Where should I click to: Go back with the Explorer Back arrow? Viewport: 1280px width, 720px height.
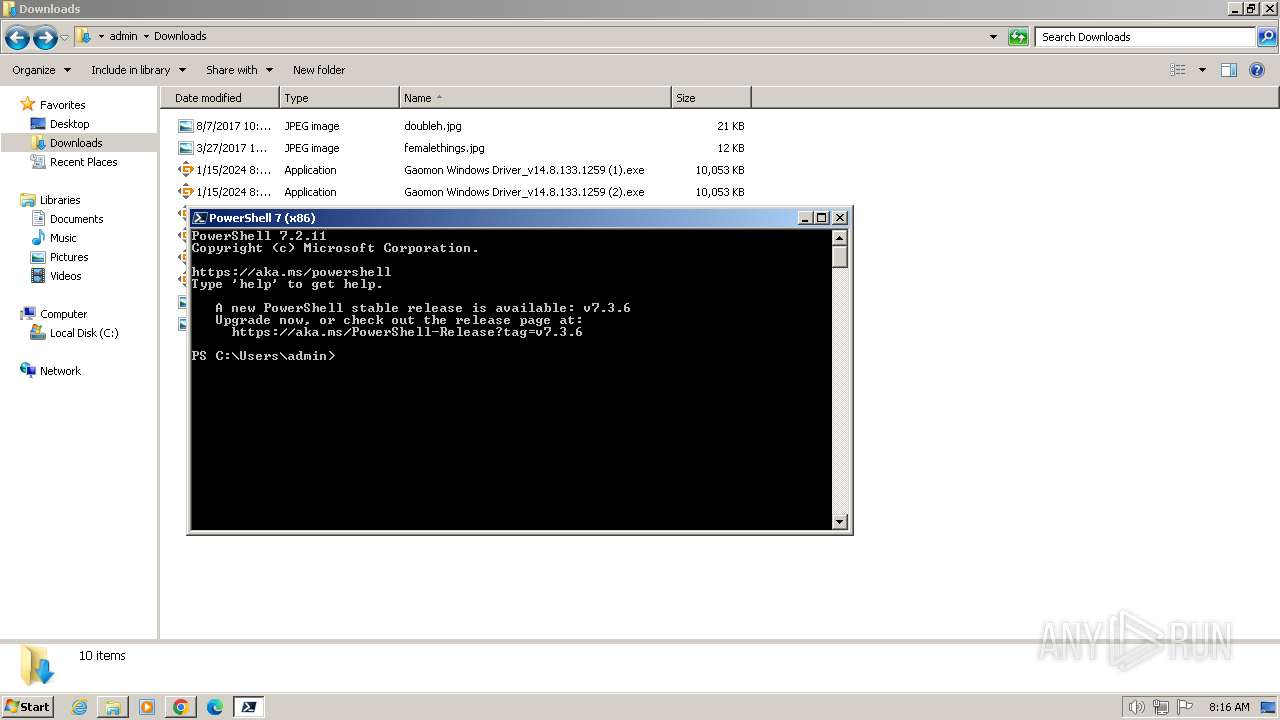[17, 38]
